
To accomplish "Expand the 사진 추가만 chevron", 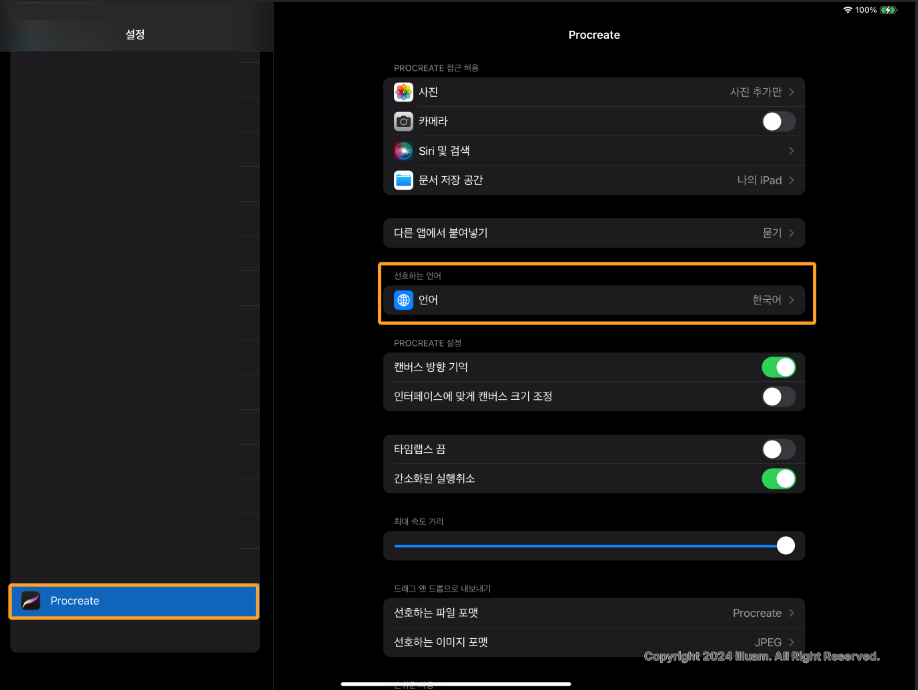I will point(791,92).
